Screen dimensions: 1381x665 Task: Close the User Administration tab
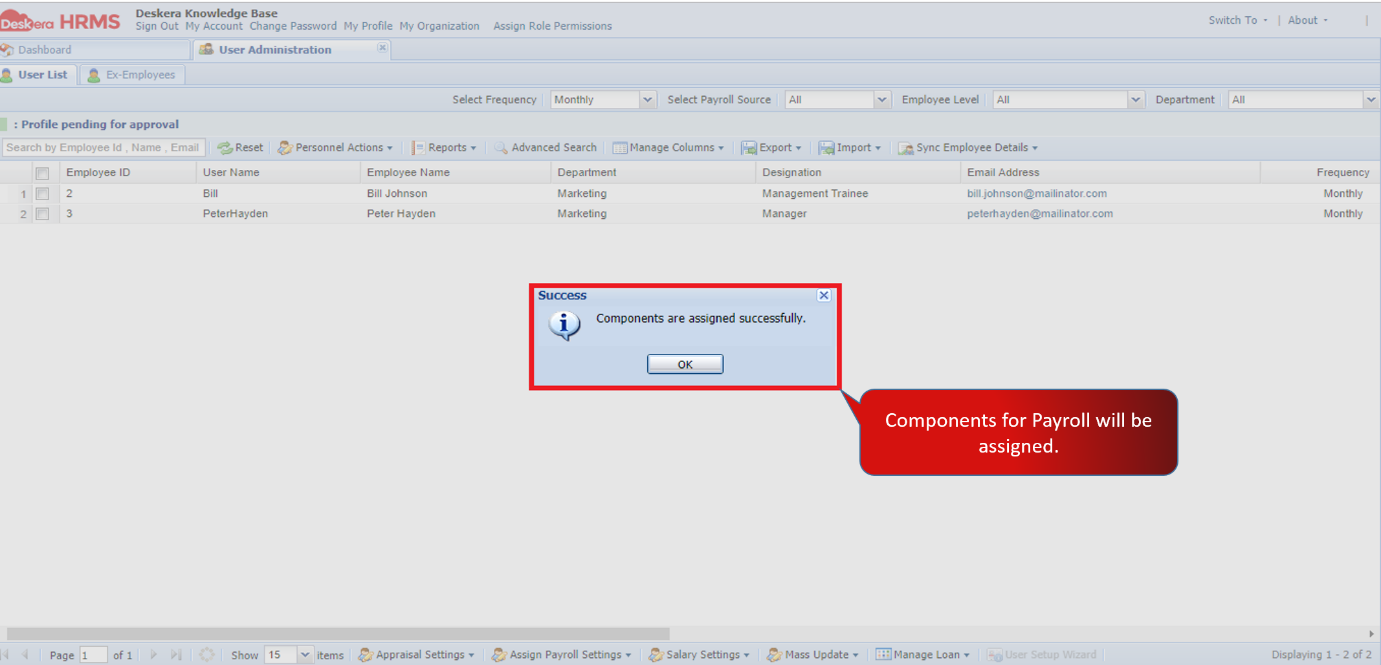[x=382, y=47]
